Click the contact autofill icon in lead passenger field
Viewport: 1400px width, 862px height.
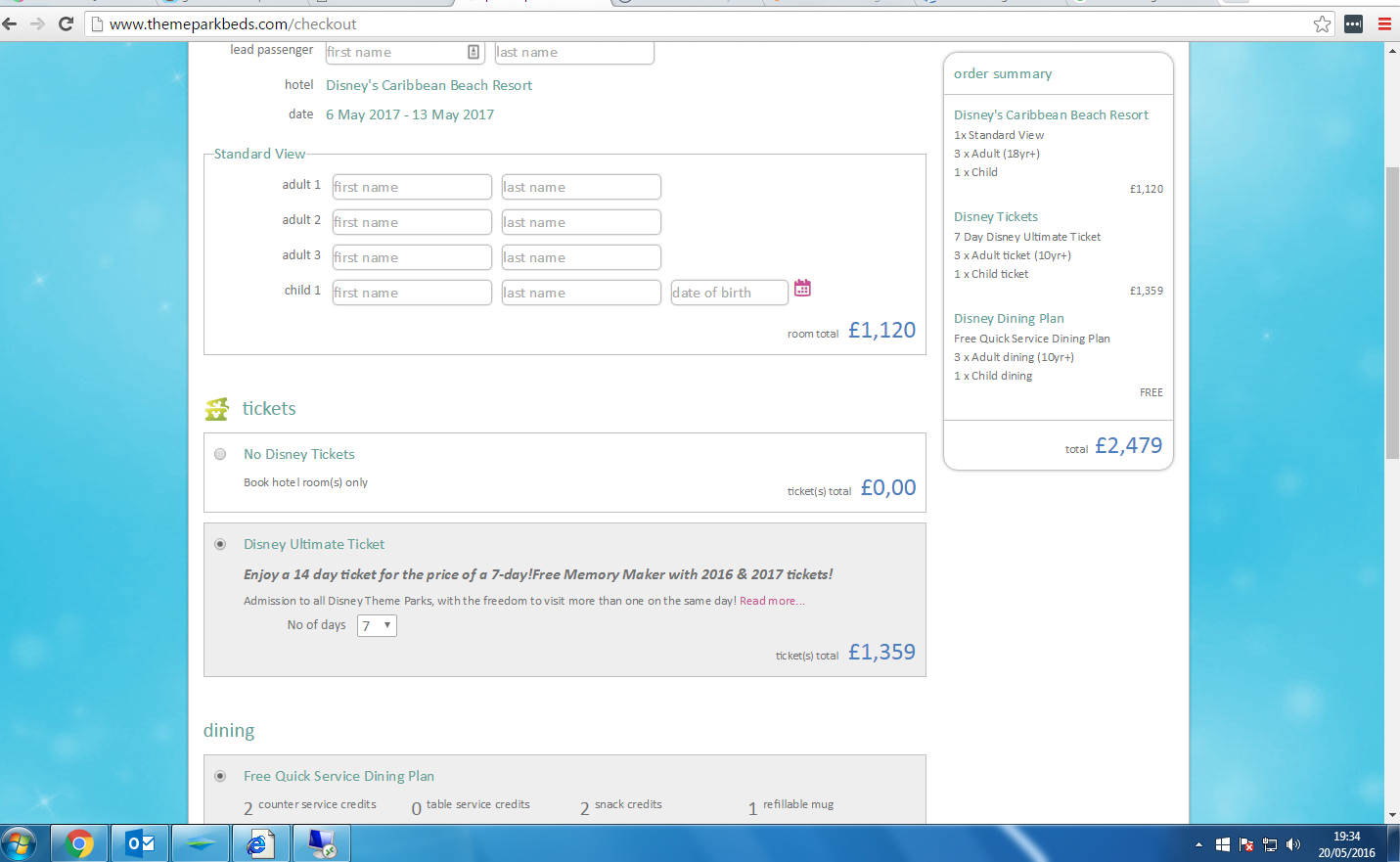coord(474,52)
